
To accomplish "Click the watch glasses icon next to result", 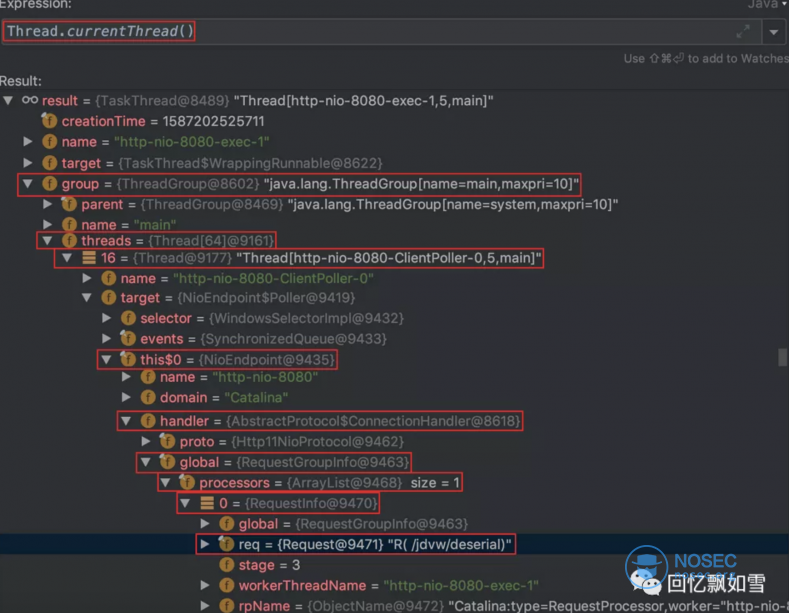I will tap(30, 100).
